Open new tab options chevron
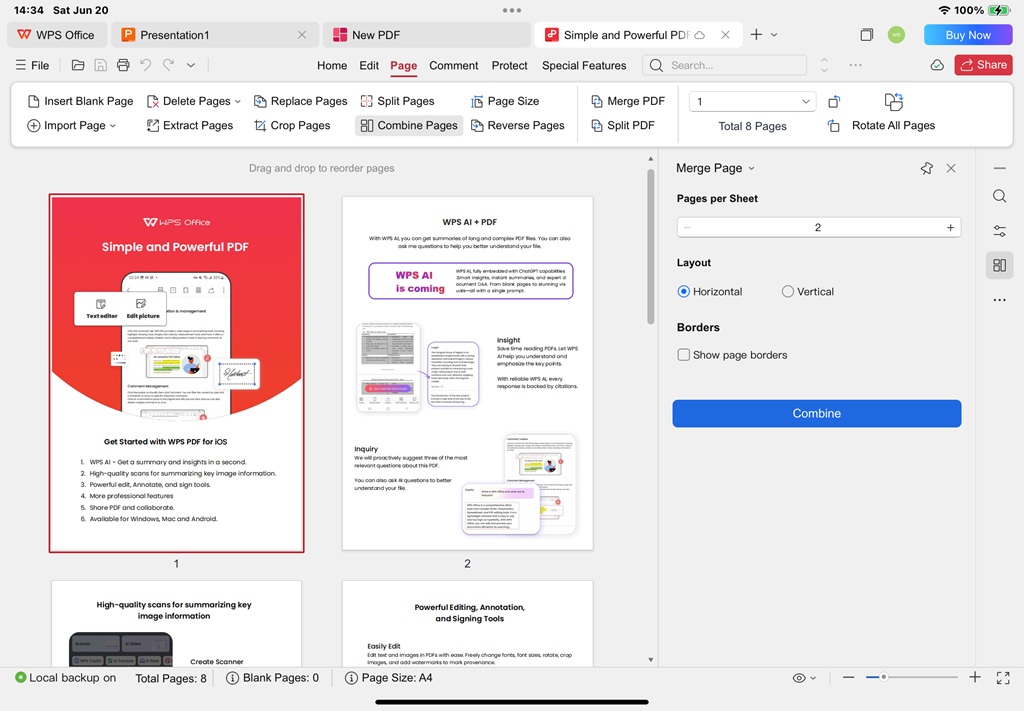 tap(774, 35)
